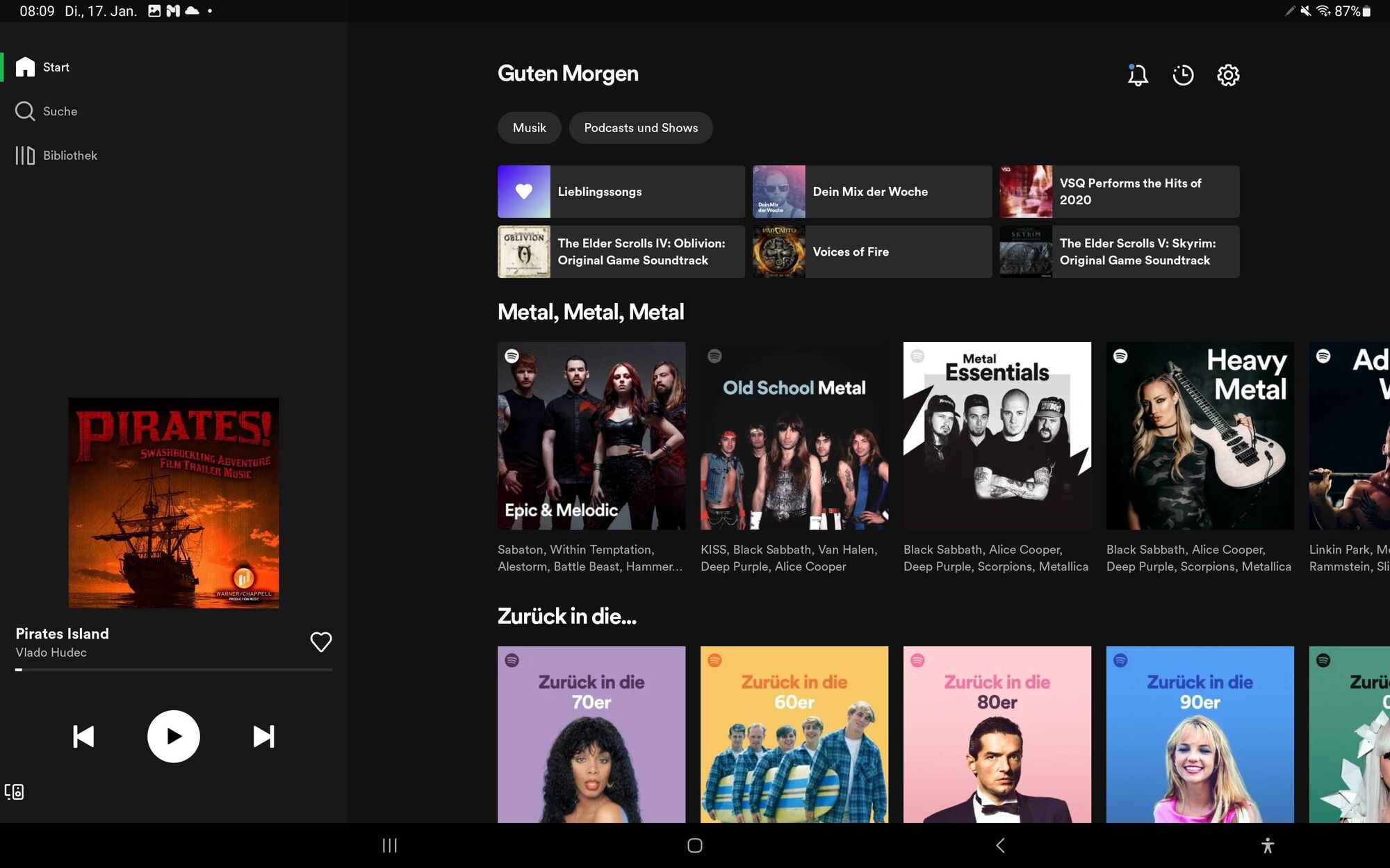Open Elder Scrolls IV Oblivion soundtrack tile
This screenshot has height=868, width=1390.
(621, 252)
